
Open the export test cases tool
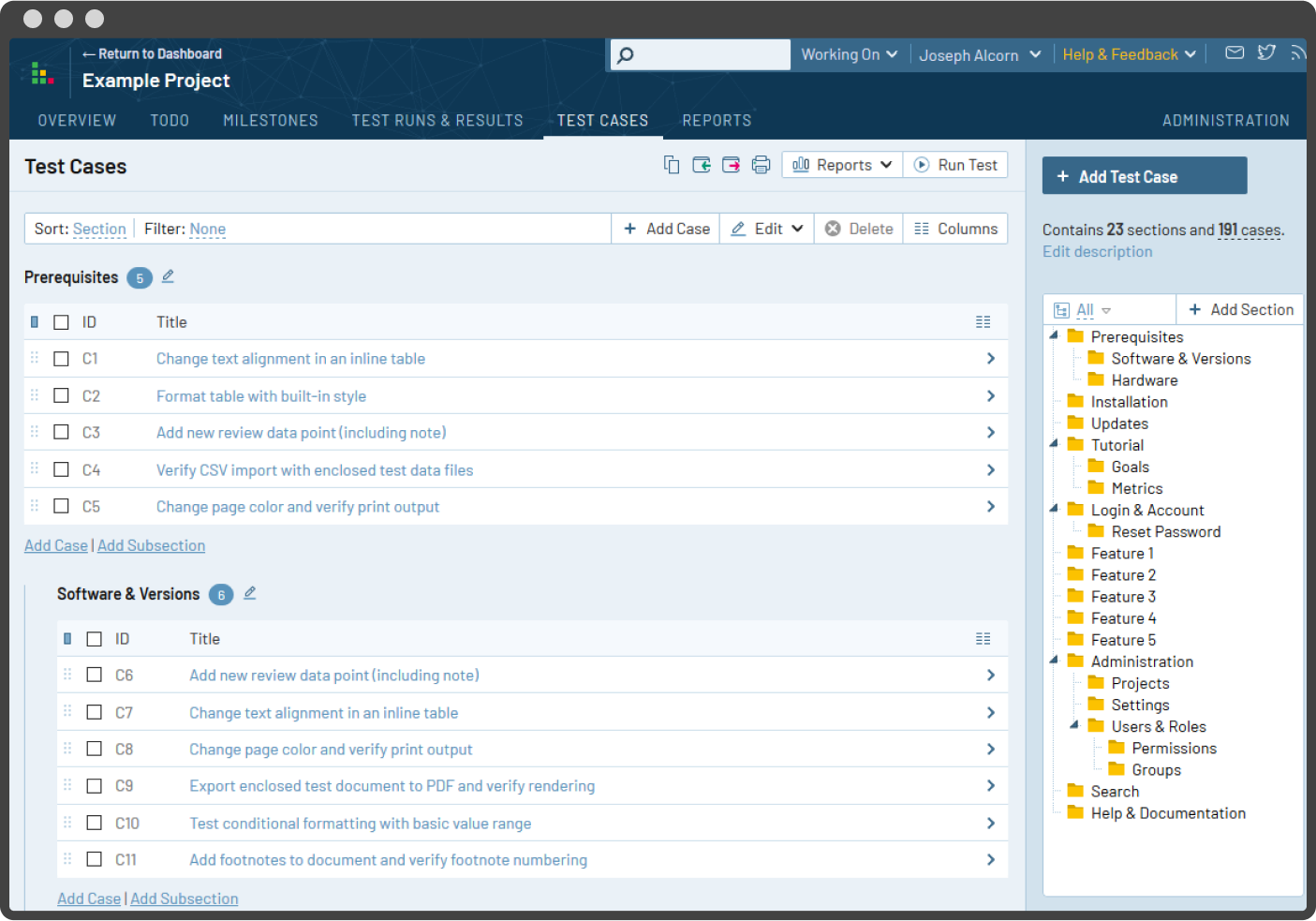pyautogui.click(x=732, y=164)
